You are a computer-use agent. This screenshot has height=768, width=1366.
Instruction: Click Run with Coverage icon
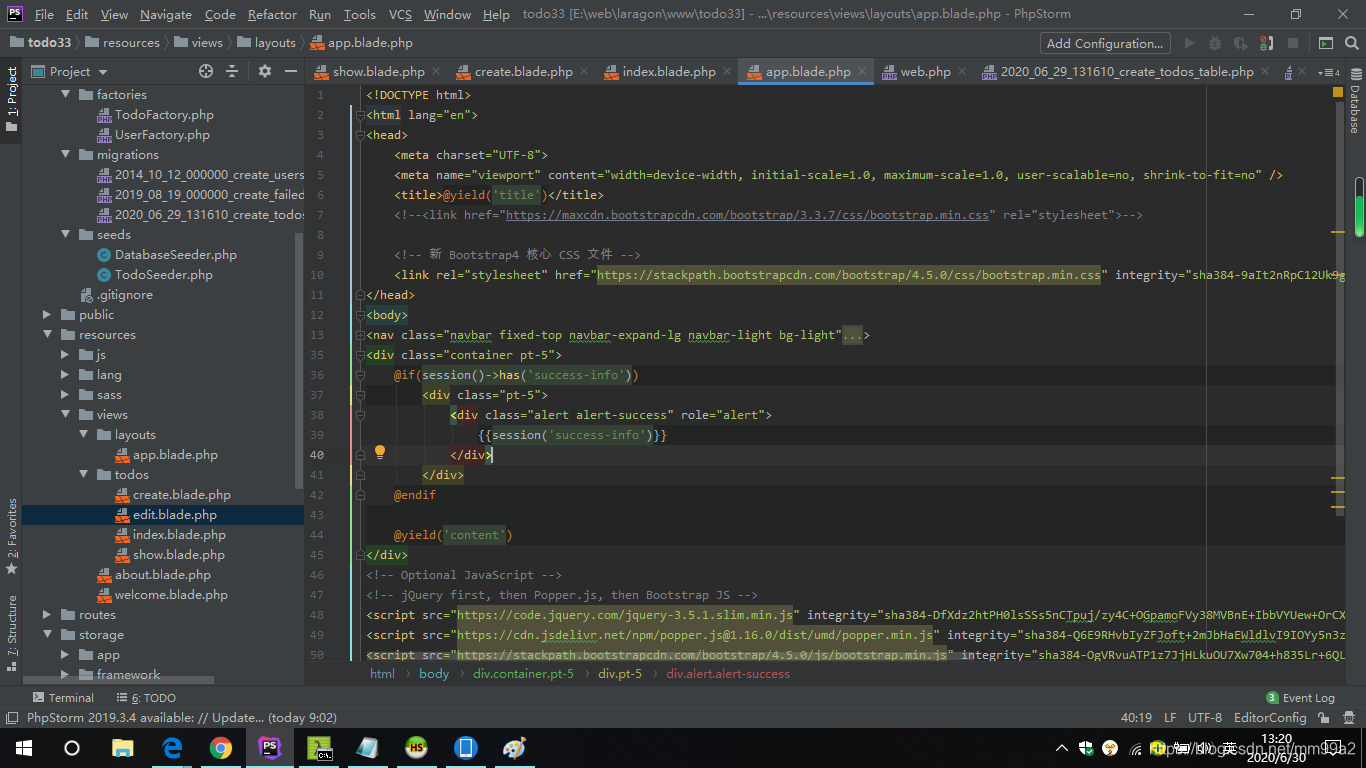point(1241,43)
